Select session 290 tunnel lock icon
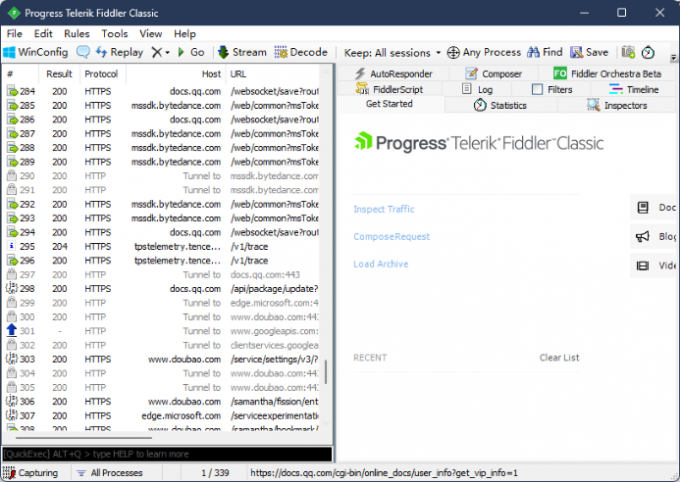This screenshot has width=680, height=482. point(12,176)
